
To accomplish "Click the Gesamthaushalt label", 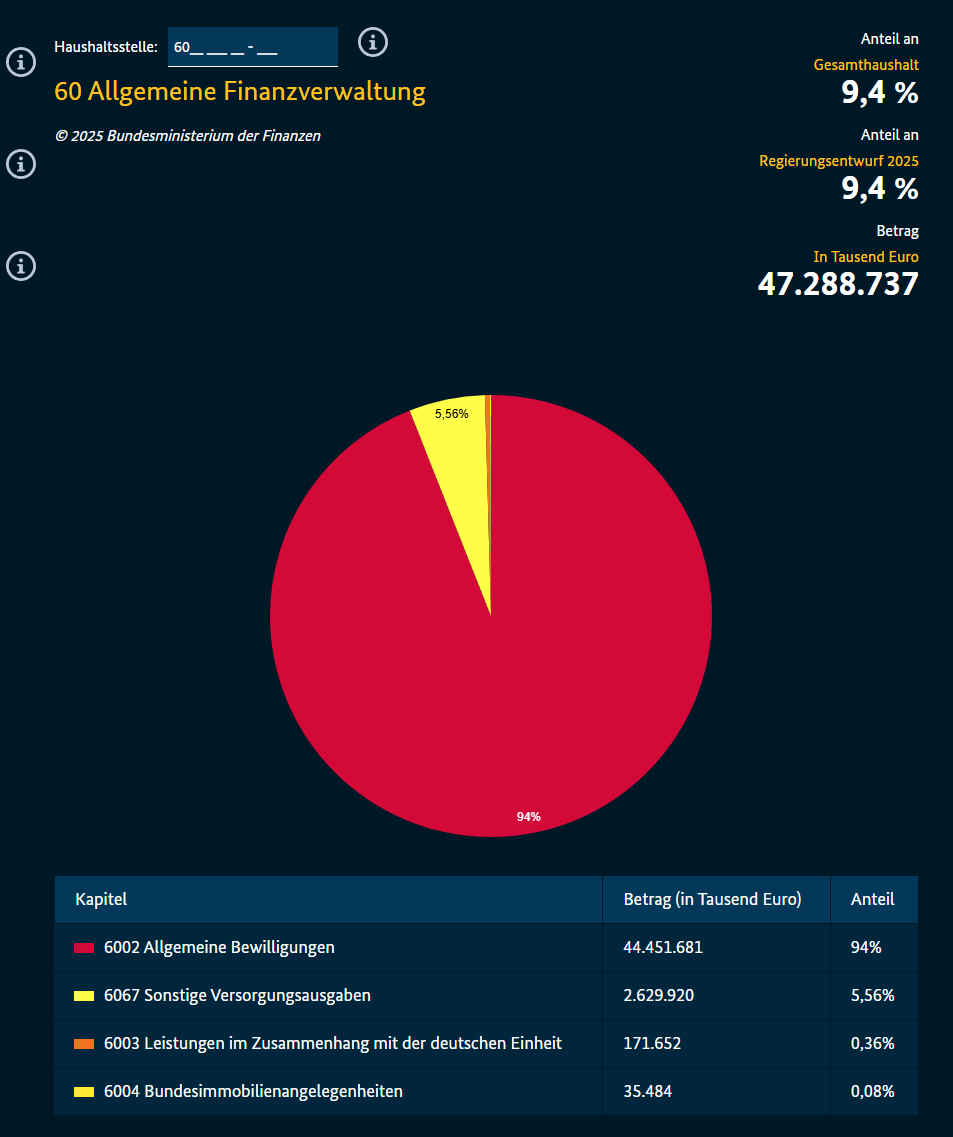I will [866, 65].
